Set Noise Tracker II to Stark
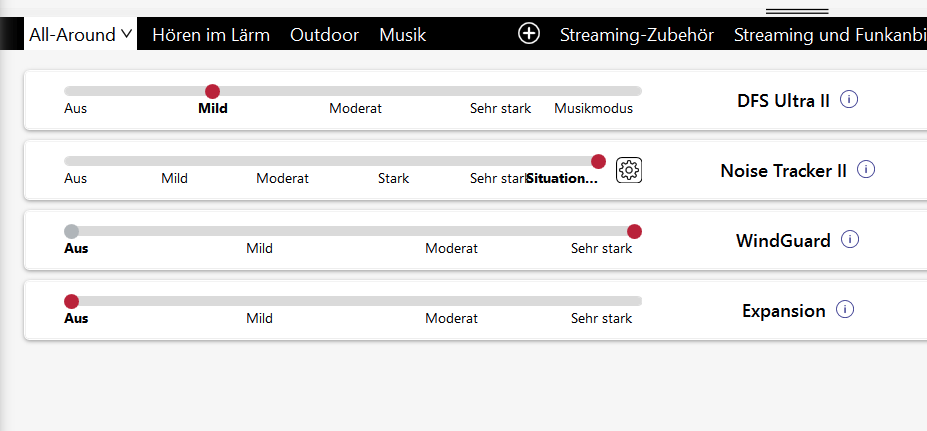This screenshot has width=927, height=431. coord(393,161)
